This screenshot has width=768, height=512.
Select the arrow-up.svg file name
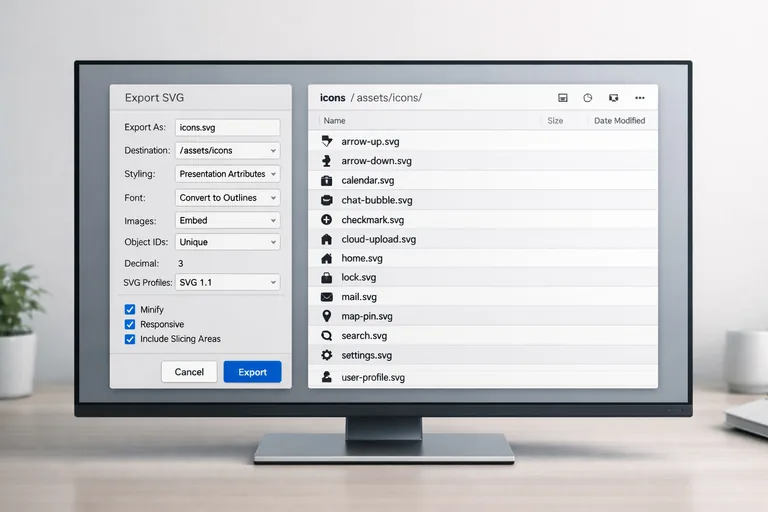370,142
